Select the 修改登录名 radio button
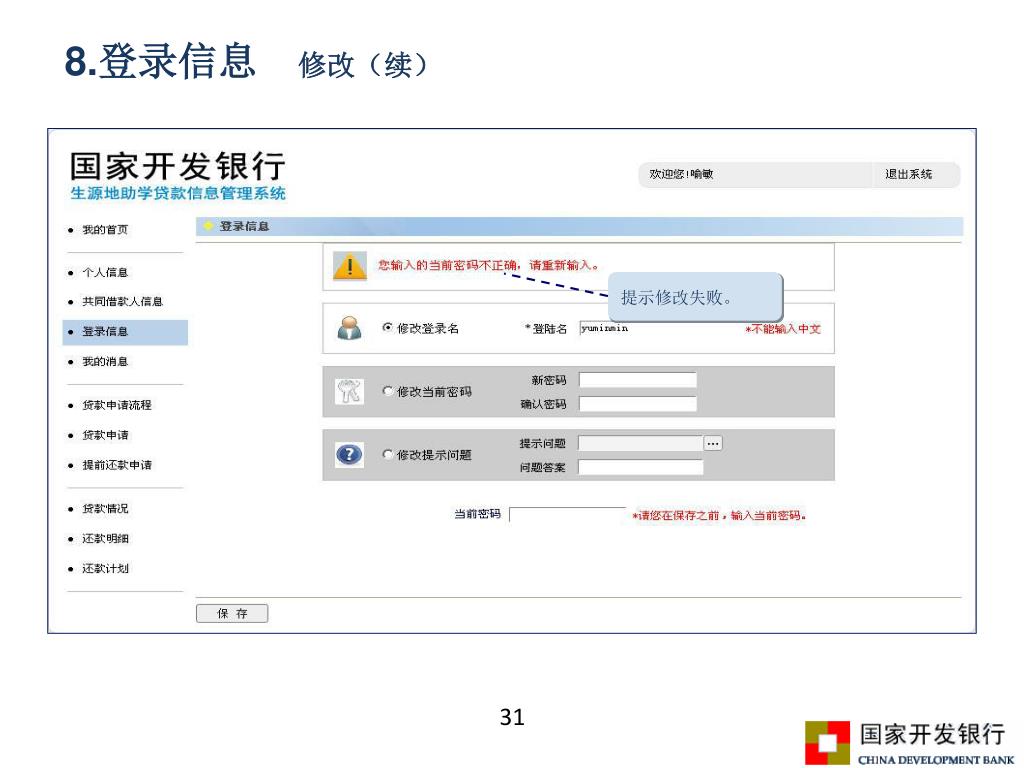The width and height of the screenshot is (1024, 768). point(387,327)
